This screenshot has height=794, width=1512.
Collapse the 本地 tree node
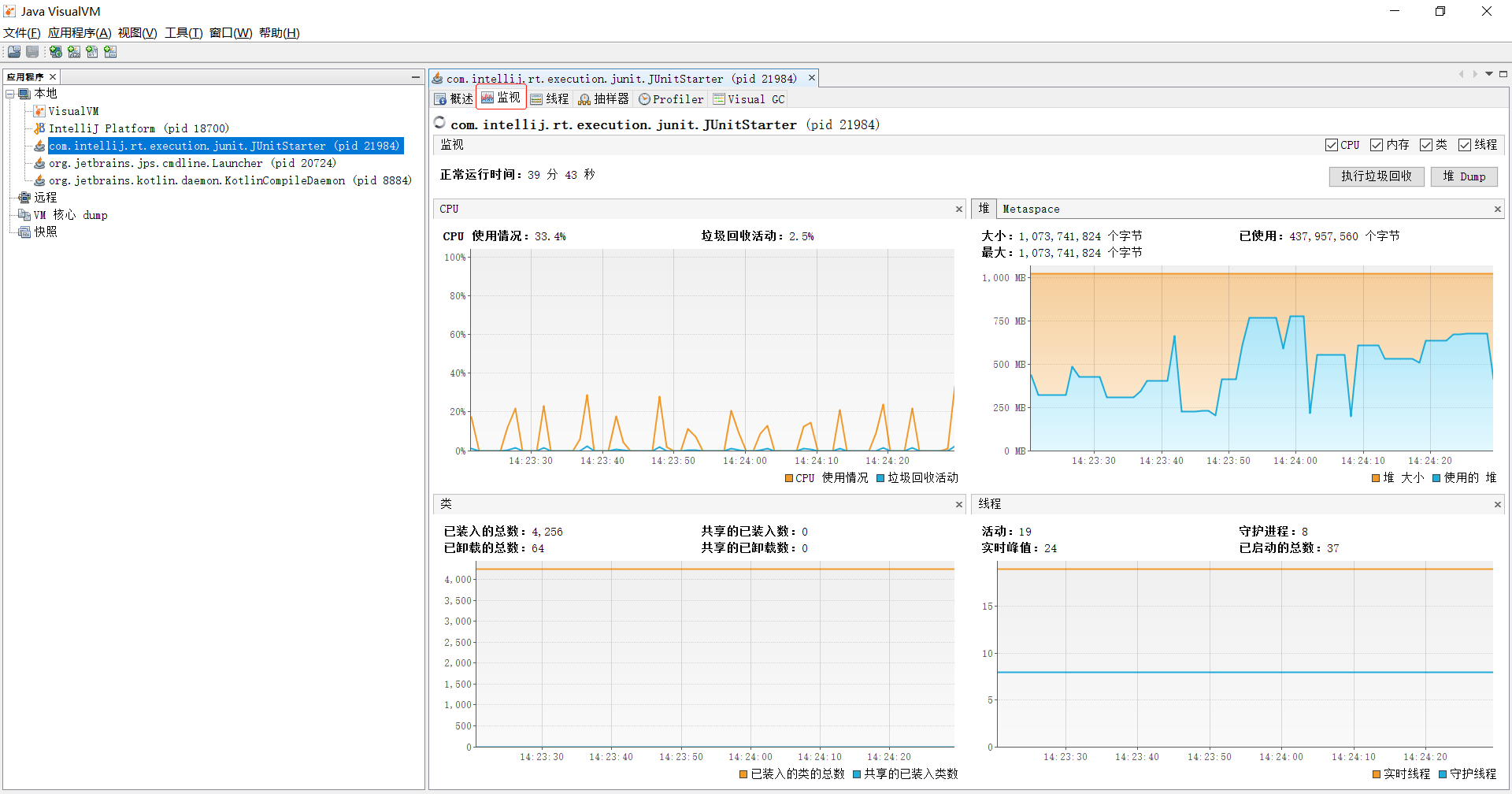point(10,94)
